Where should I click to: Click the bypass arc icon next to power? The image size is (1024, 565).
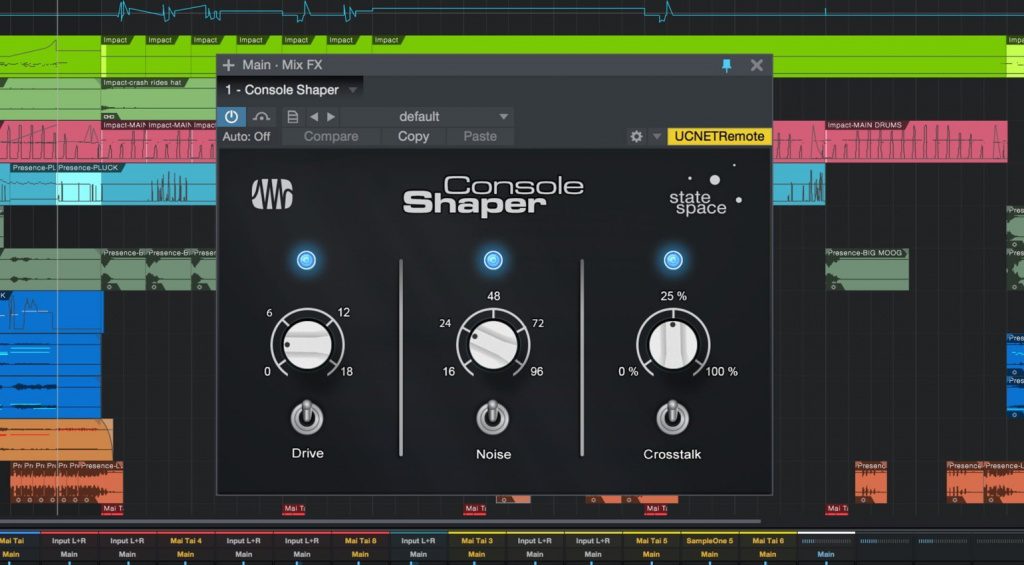pos(261,117)
